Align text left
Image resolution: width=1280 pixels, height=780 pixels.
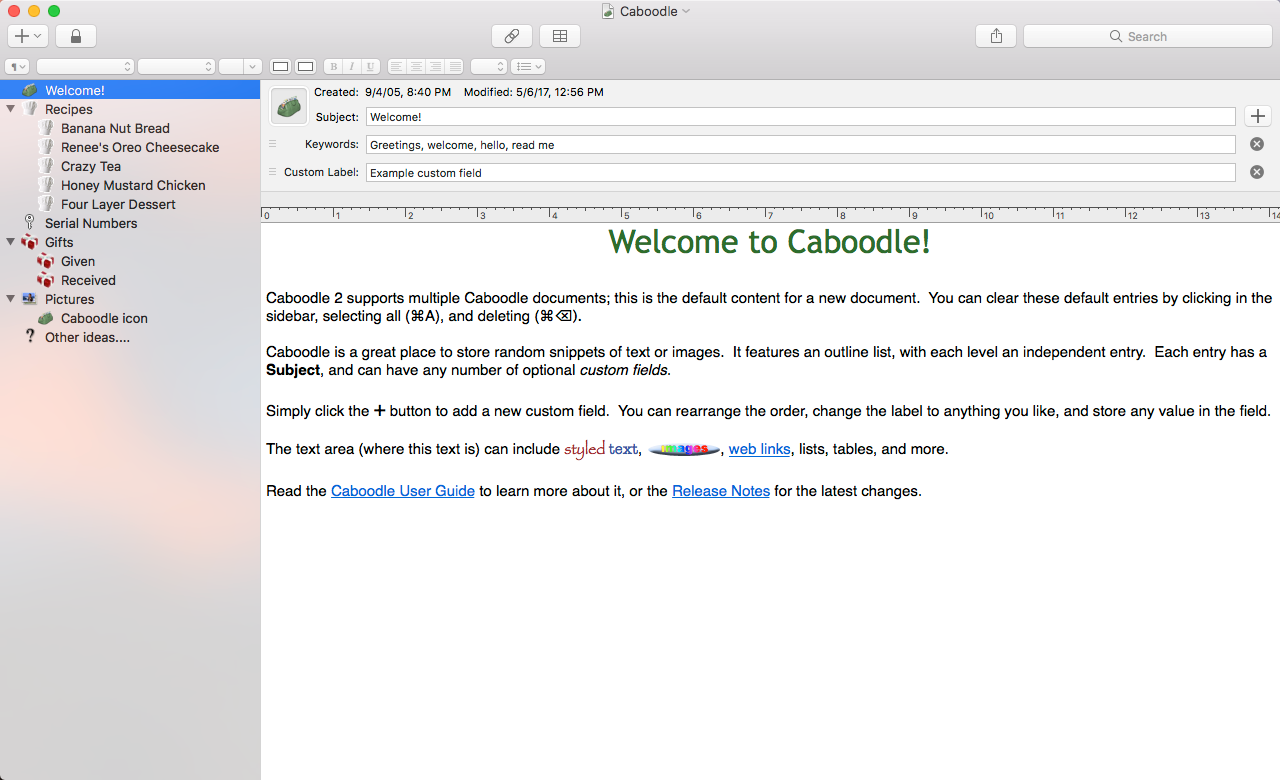tap(397, 67)
